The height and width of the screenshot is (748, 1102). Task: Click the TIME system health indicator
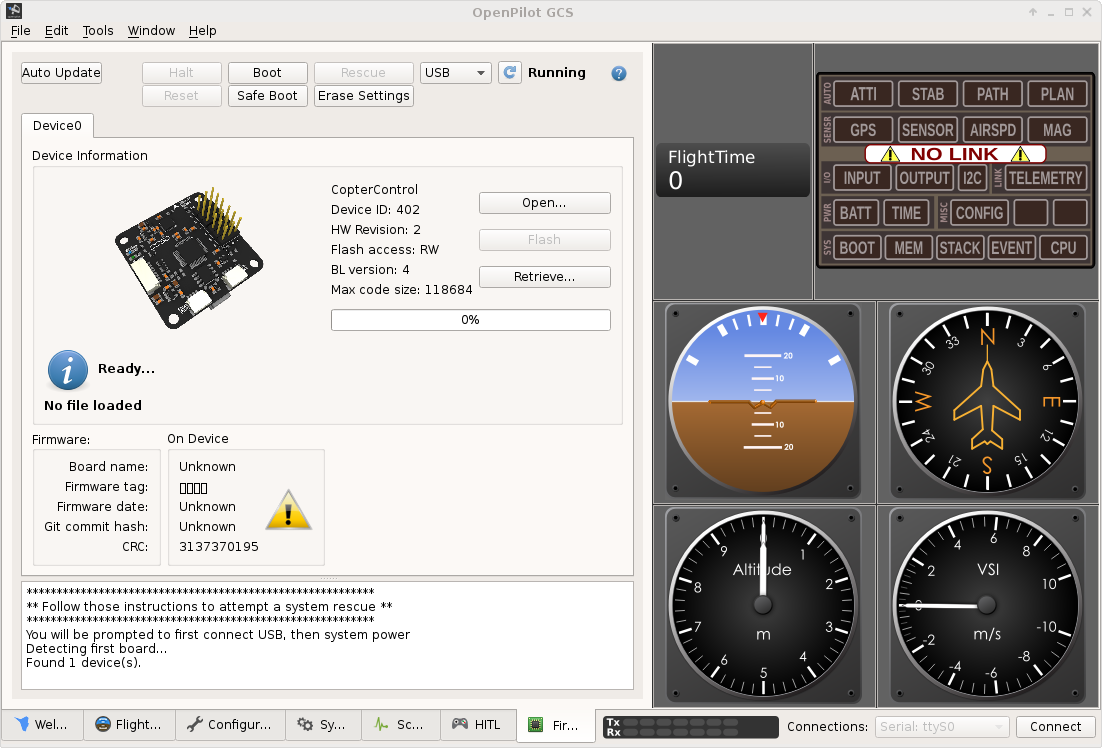[906, 213]
